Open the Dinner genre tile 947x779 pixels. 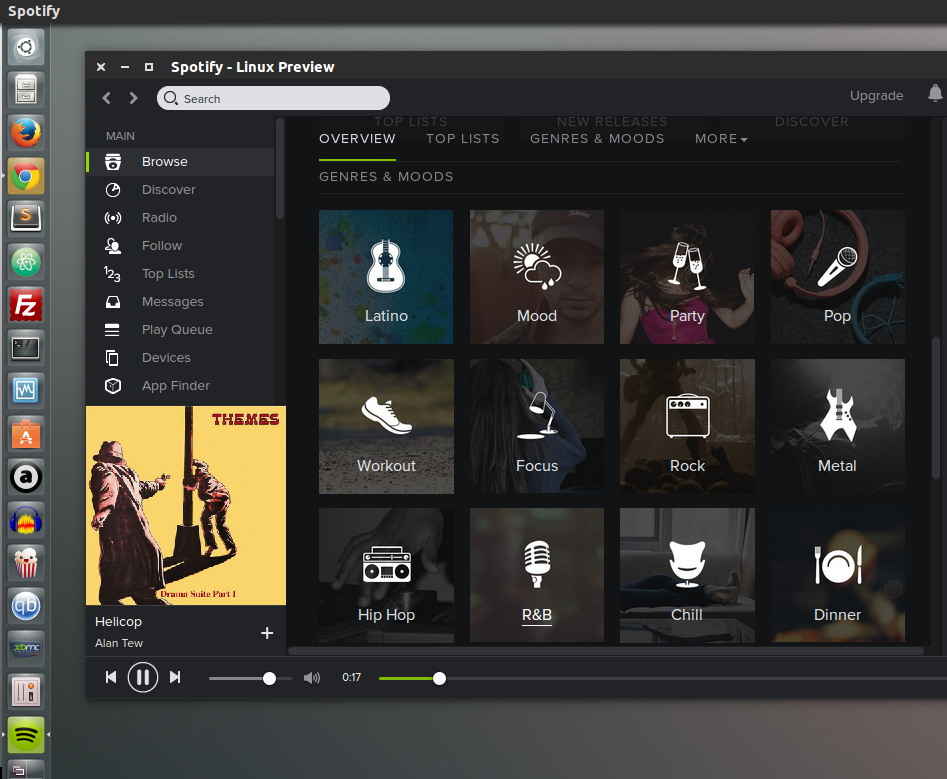(838, 575)
